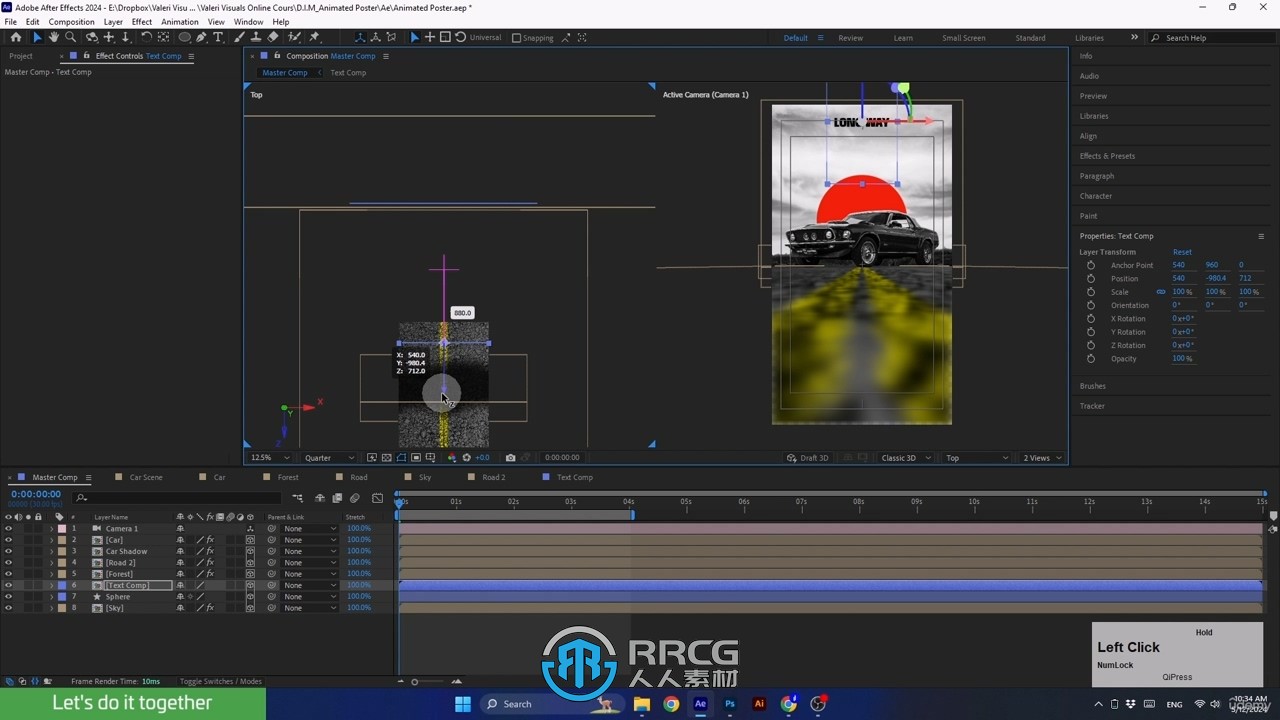The width and height of the screenshot is (1280, 720).
Task: Hide the Car Shadow layer
Action: tap(8, 551)
